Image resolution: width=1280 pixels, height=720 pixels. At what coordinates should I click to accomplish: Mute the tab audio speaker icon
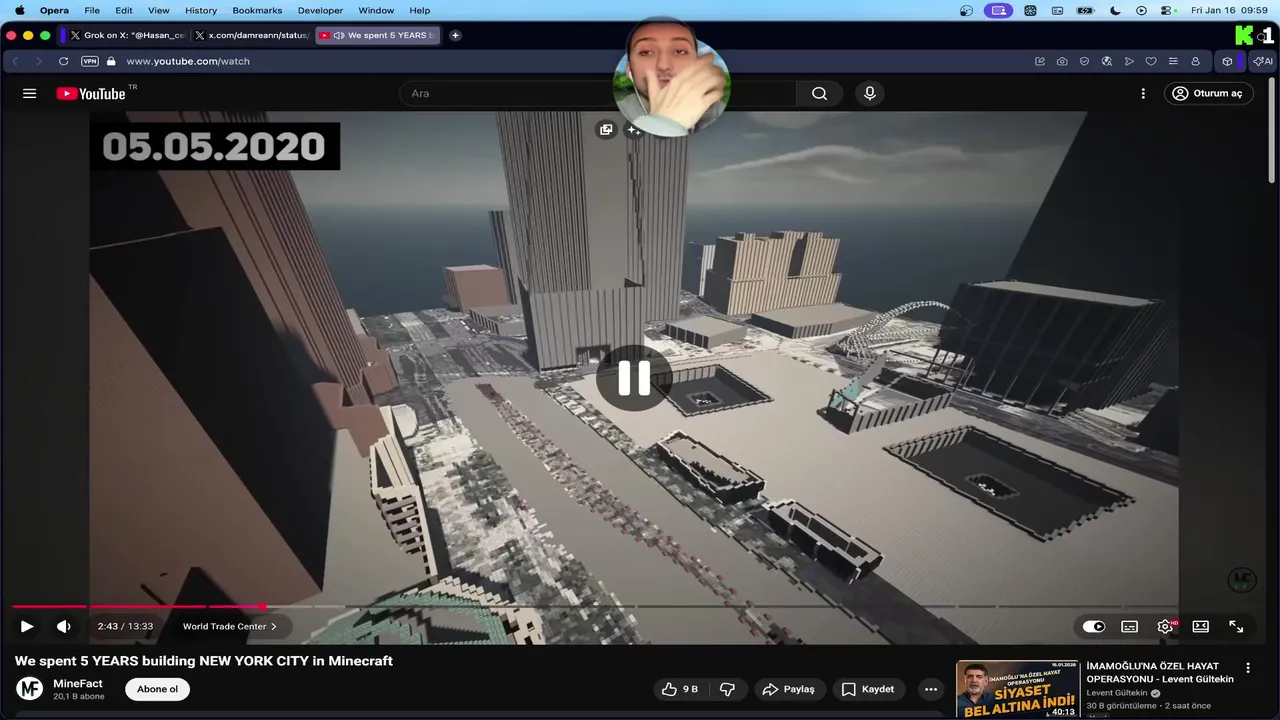(339, 35)
